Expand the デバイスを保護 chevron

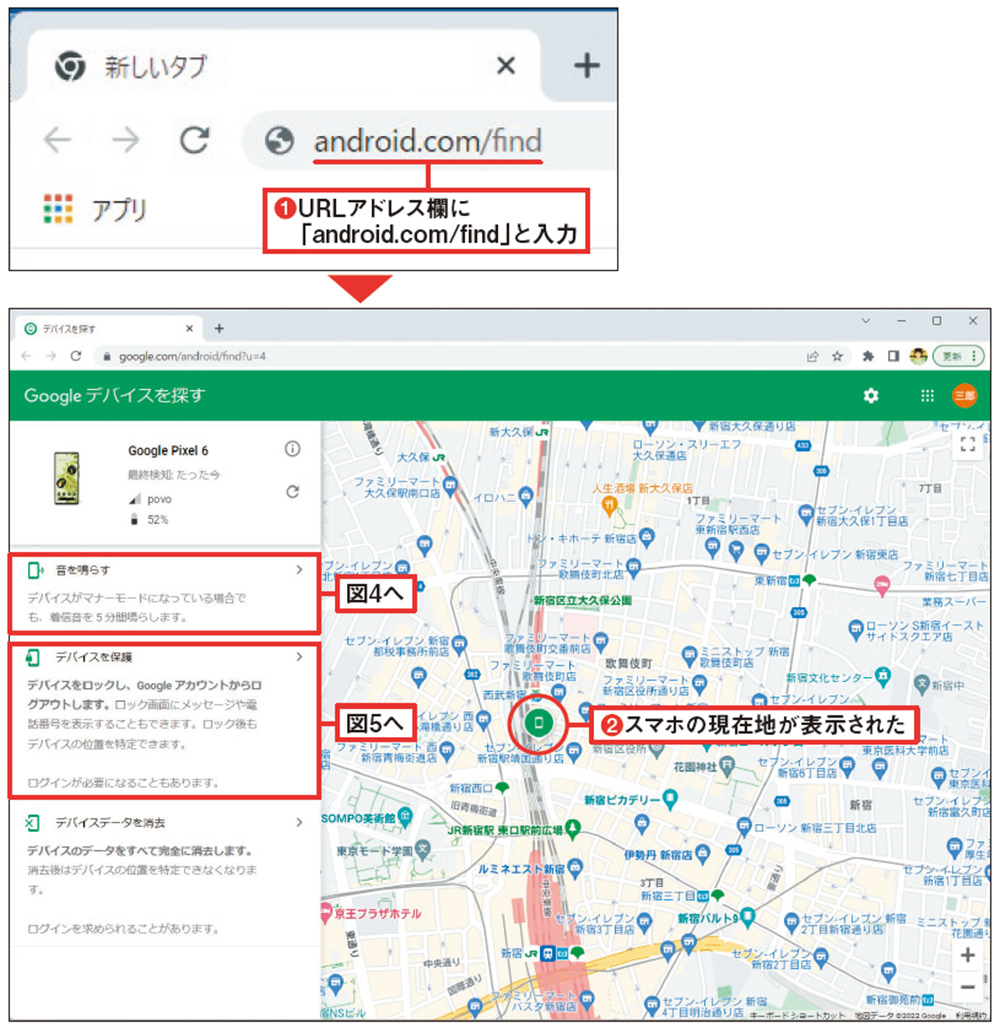[300, 656]
